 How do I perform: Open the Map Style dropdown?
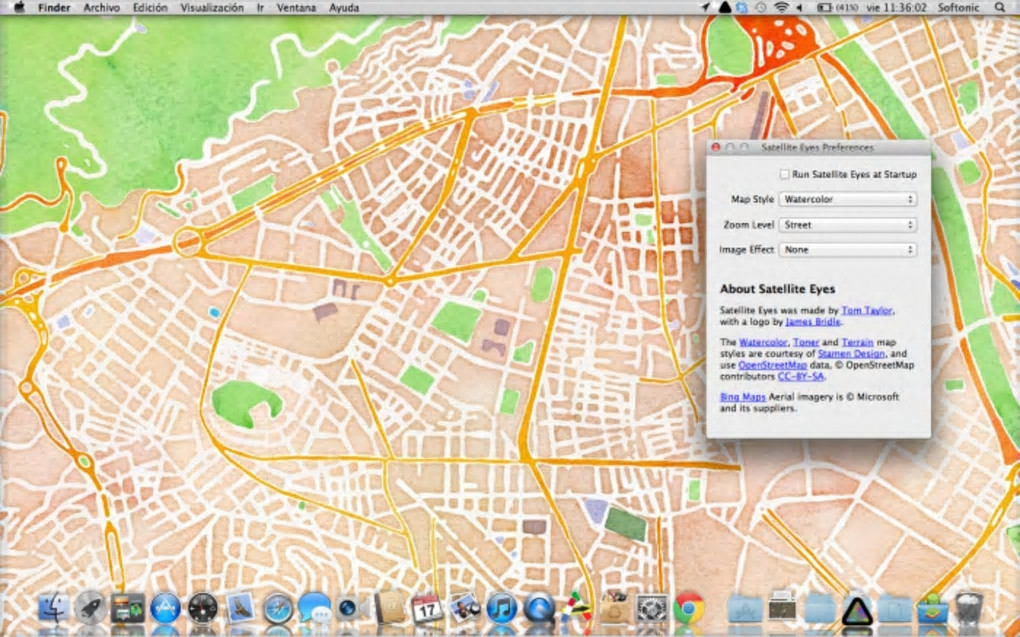[847, 199]
